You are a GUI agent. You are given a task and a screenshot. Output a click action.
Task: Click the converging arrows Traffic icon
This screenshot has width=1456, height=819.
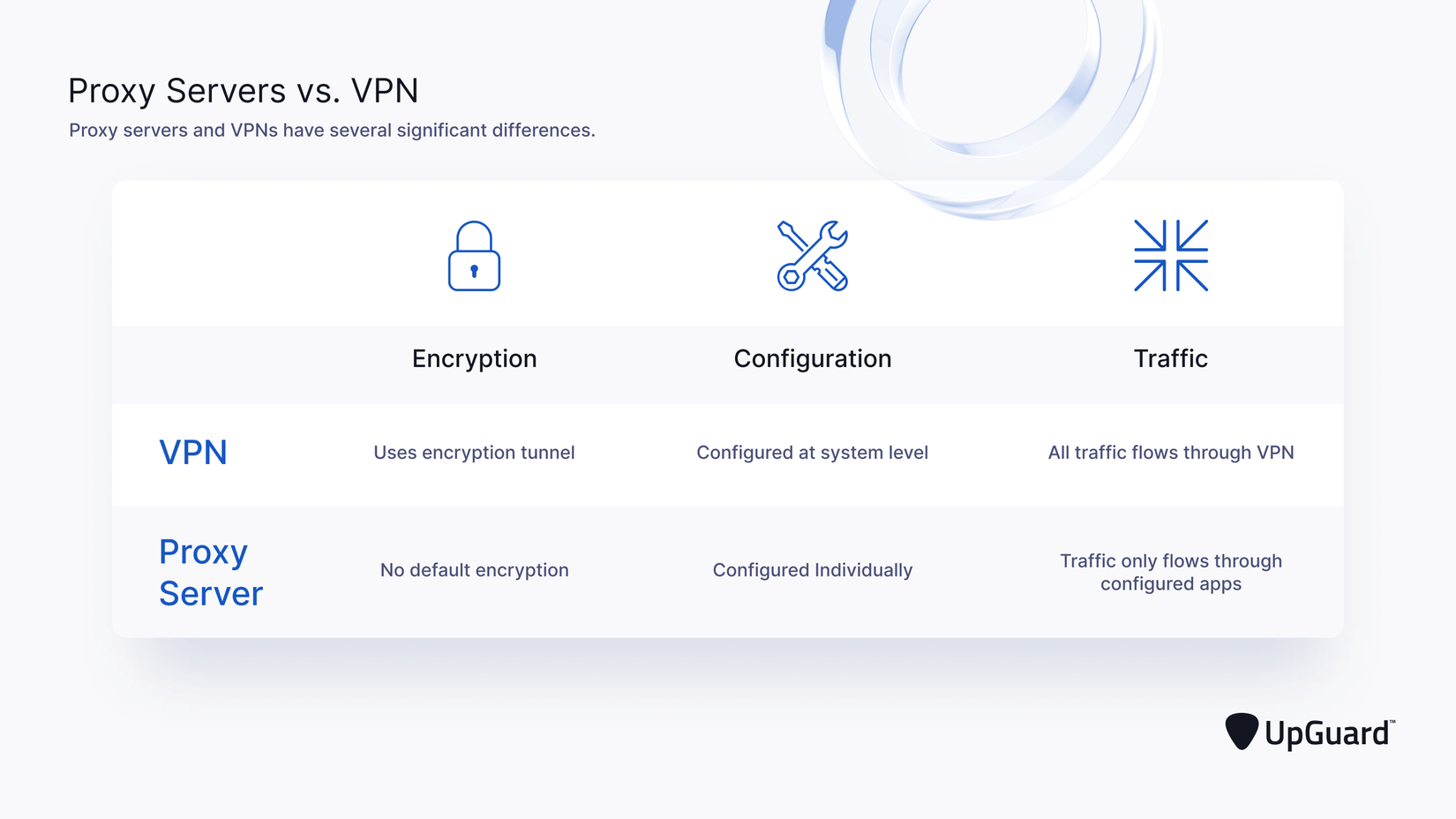point(1170,256)
